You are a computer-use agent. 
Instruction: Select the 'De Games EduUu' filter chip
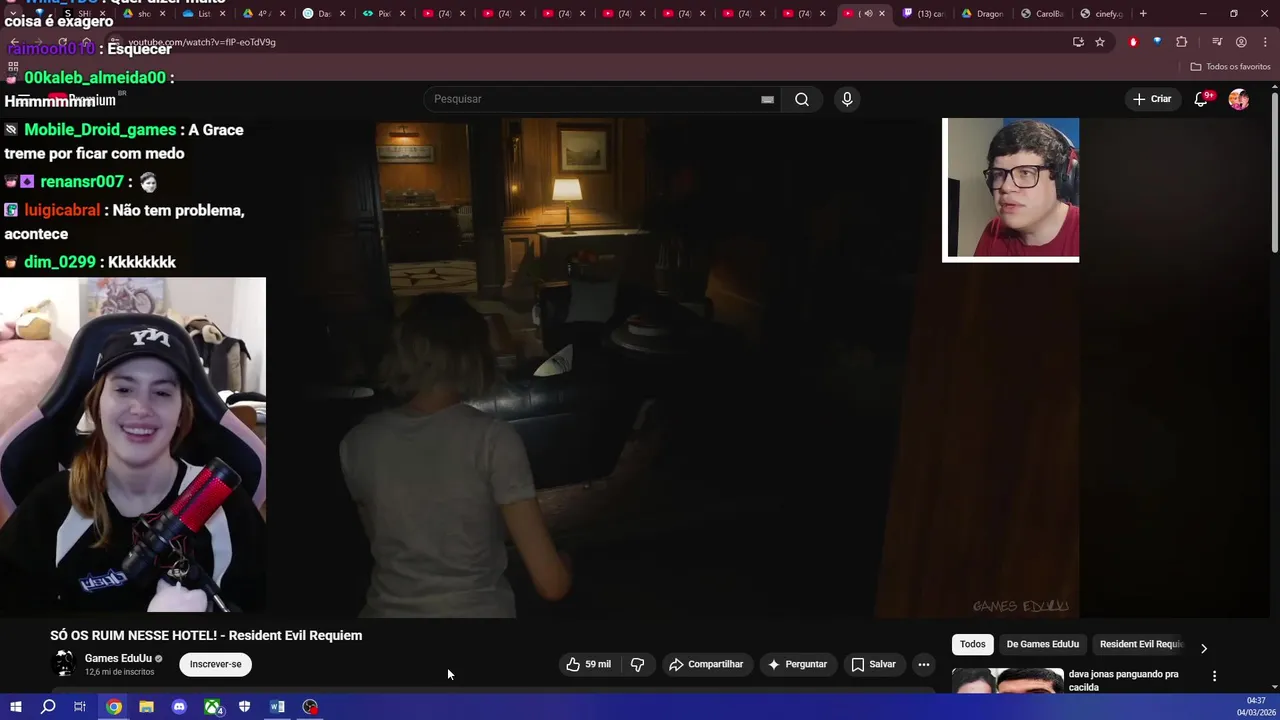1042,644
